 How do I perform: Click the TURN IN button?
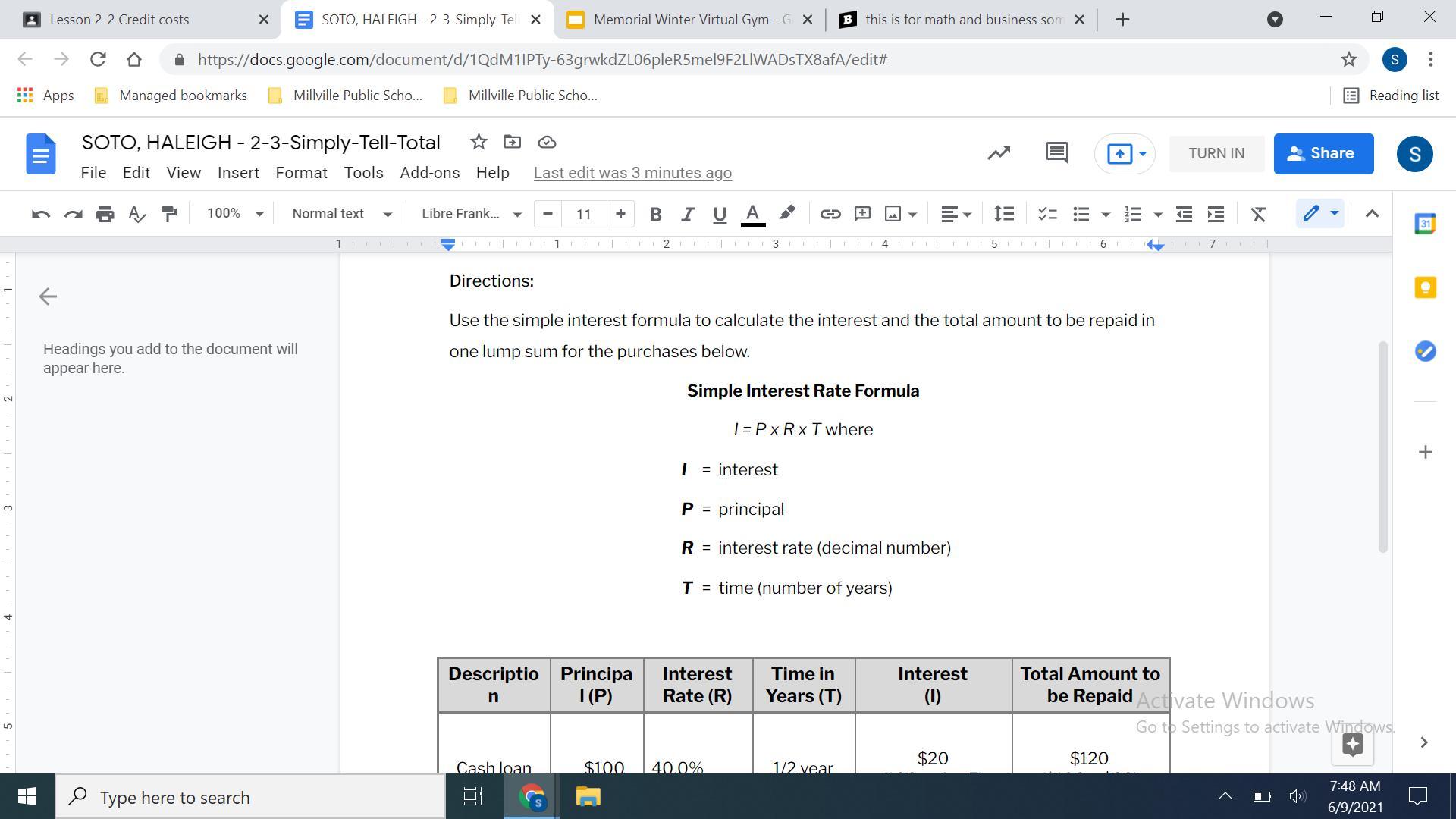click(x=1216, y=153)
